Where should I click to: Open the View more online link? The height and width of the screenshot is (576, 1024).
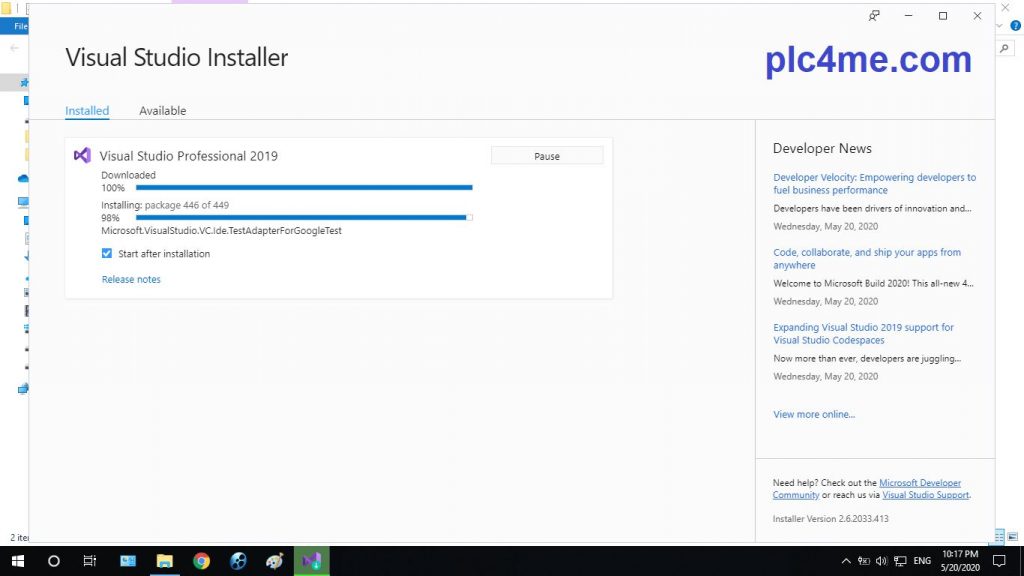pyautogui.click(x=814, y=414)
